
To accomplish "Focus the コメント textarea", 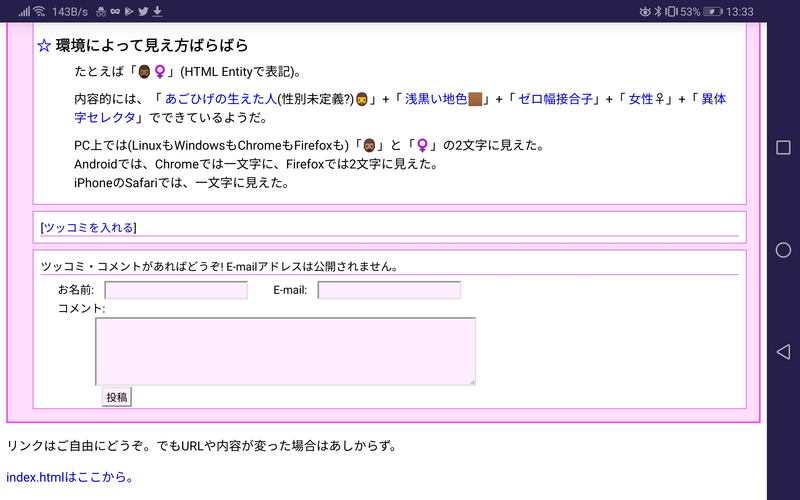I will click(286, 352).
